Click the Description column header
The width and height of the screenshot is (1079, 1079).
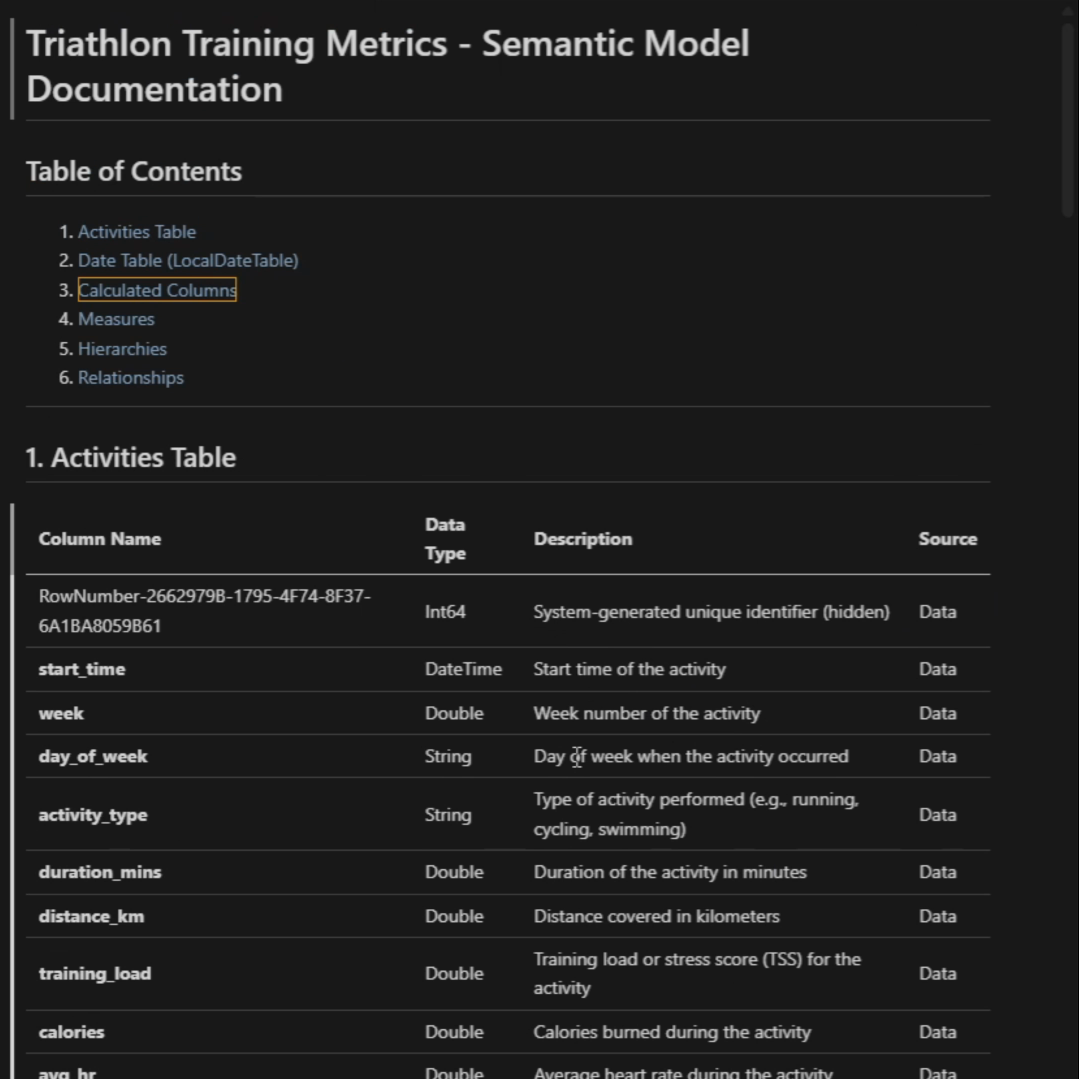pyautogui.click(x=583, y=539)
